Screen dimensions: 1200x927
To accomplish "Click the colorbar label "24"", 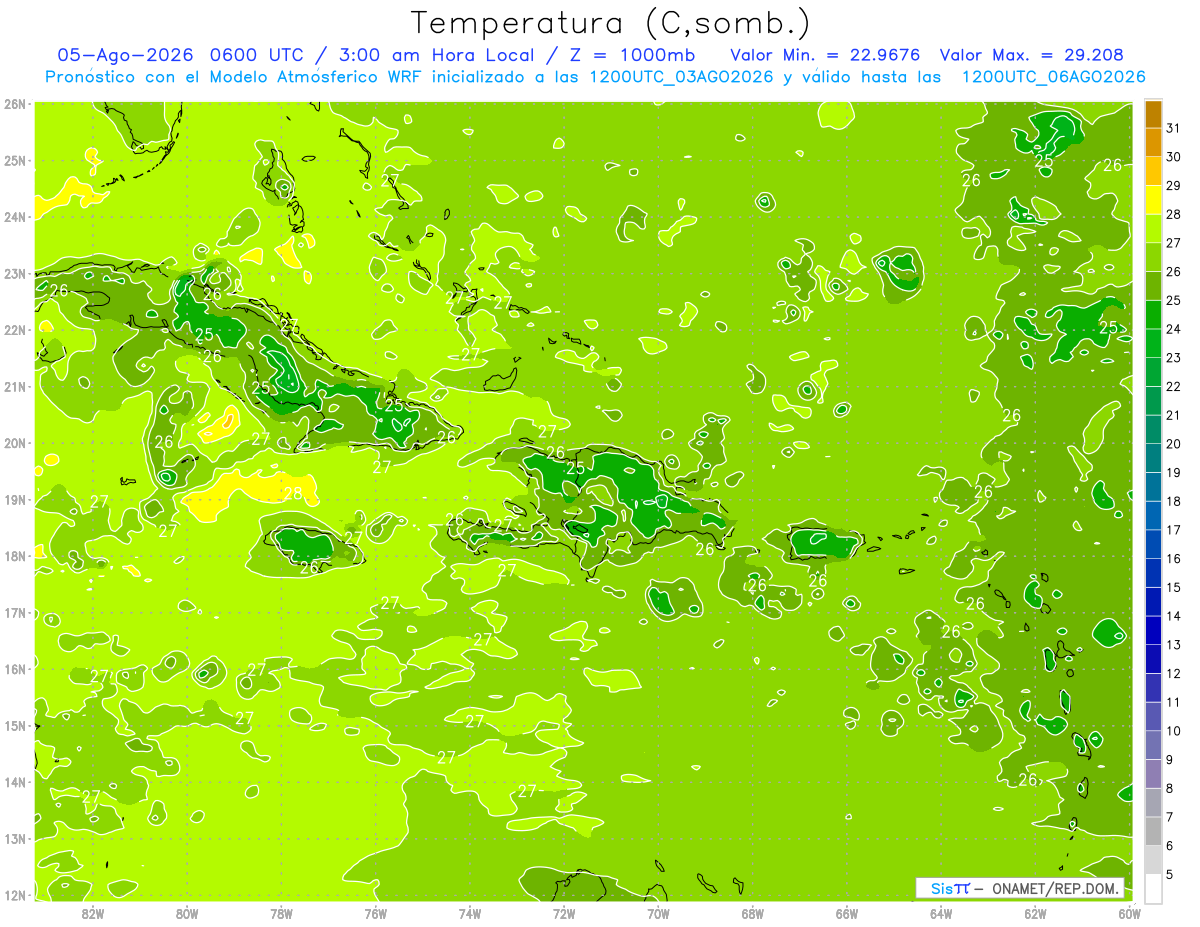I will [1174, 329].
